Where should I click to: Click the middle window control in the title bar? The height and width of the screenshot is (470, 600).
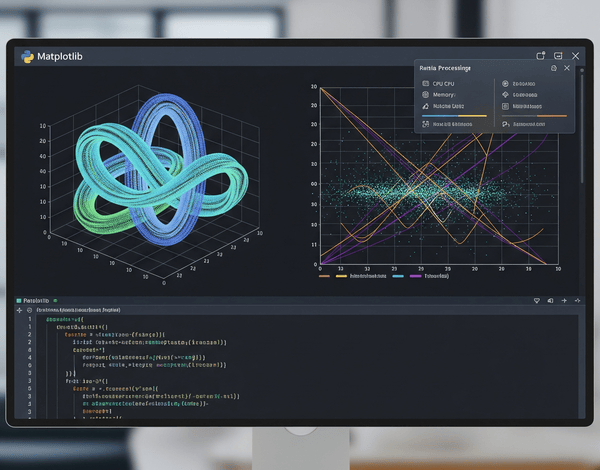pos(559,56)
